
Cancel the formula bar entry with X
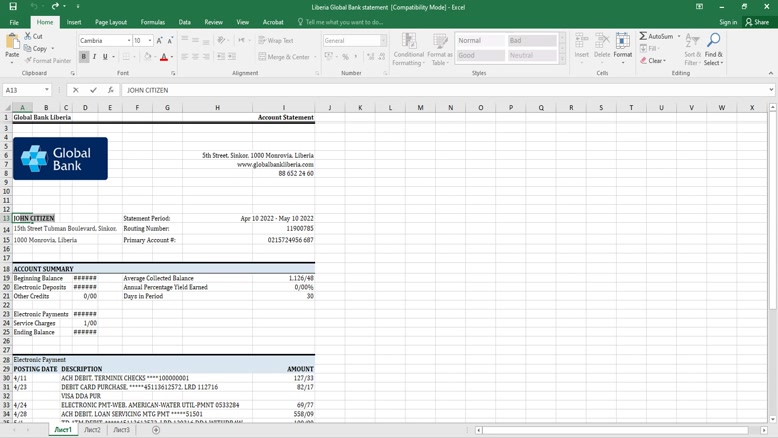click(x=75, y=90)
